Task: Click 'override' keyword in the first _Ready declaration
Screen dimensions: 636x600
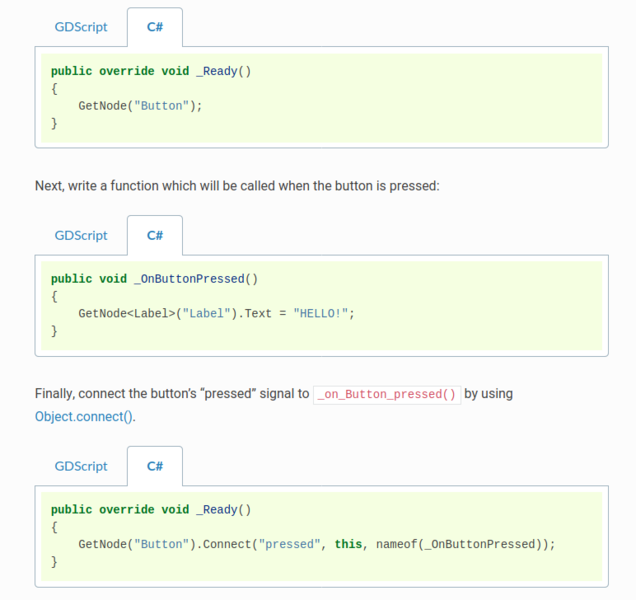Action: click(127, 71)
